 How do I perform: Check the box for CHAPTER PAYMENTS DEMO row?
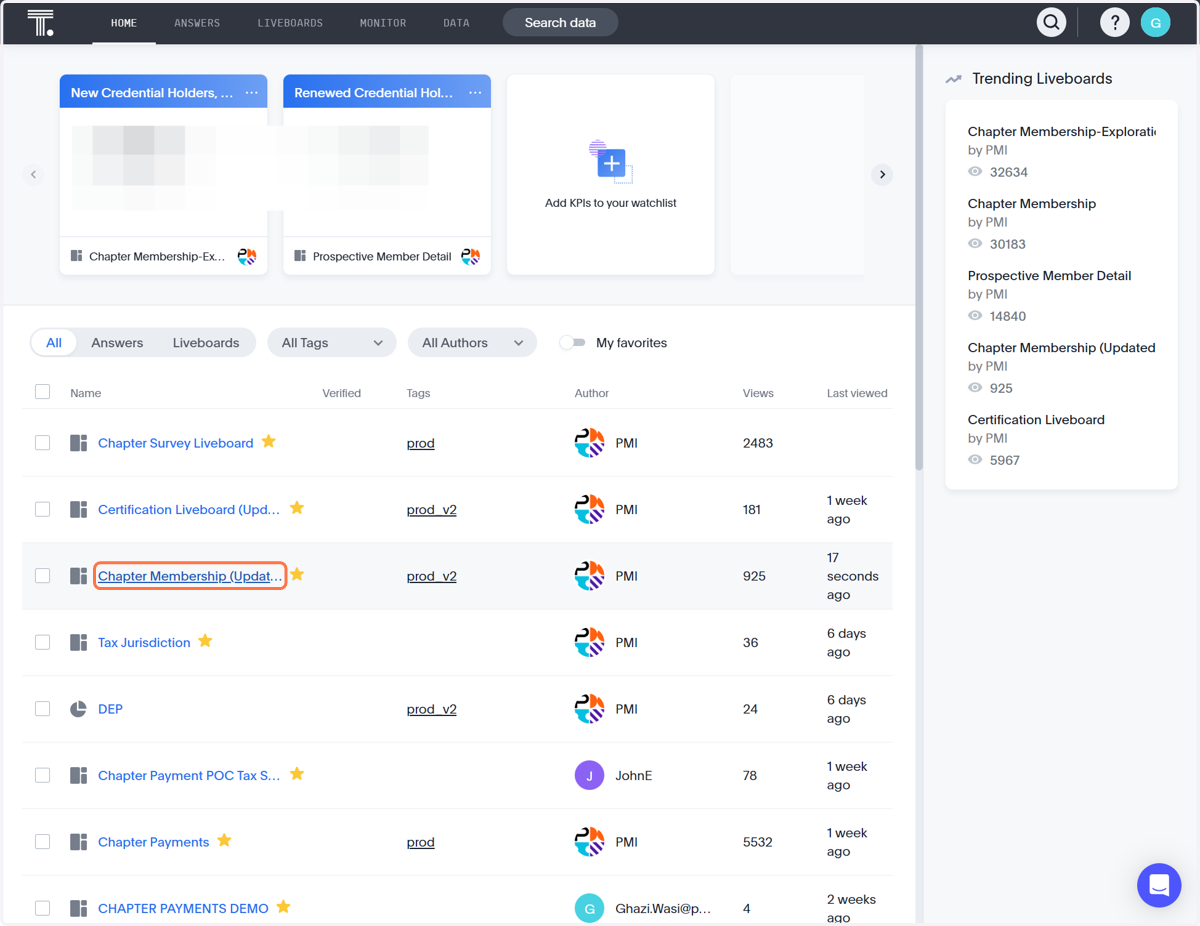point(42,908)
